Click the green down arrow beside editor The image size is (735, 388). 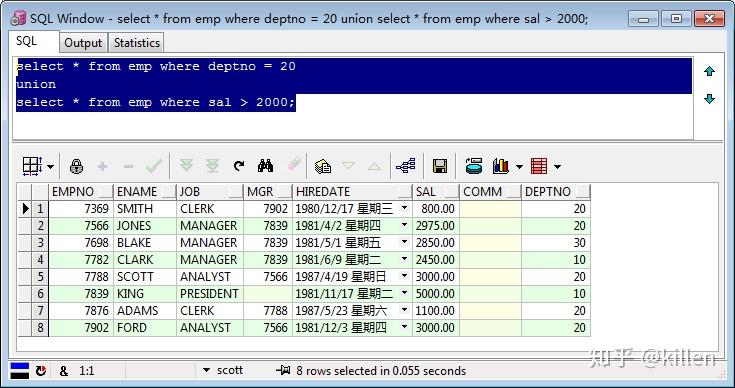coord(709,98)
